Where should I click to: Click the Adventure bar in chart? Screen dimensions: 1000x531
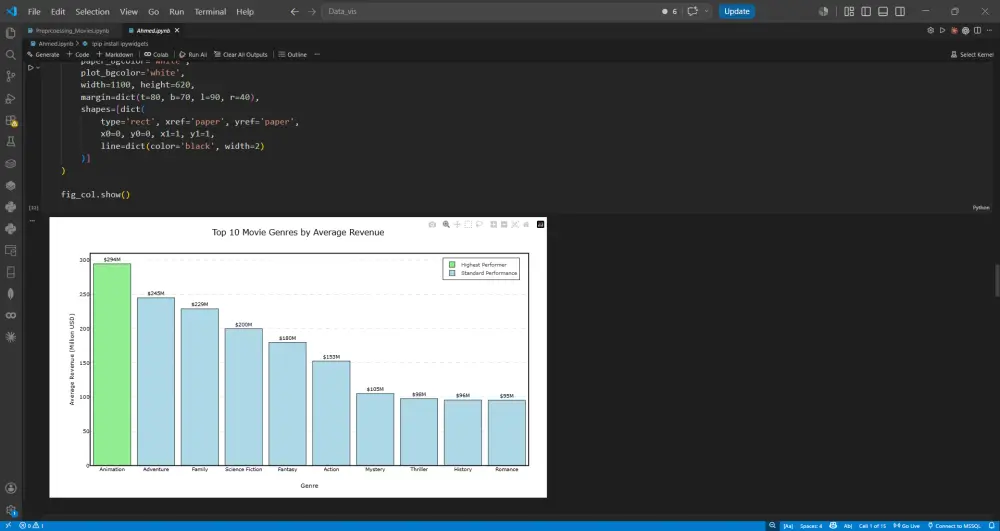[x=156, y=381]
